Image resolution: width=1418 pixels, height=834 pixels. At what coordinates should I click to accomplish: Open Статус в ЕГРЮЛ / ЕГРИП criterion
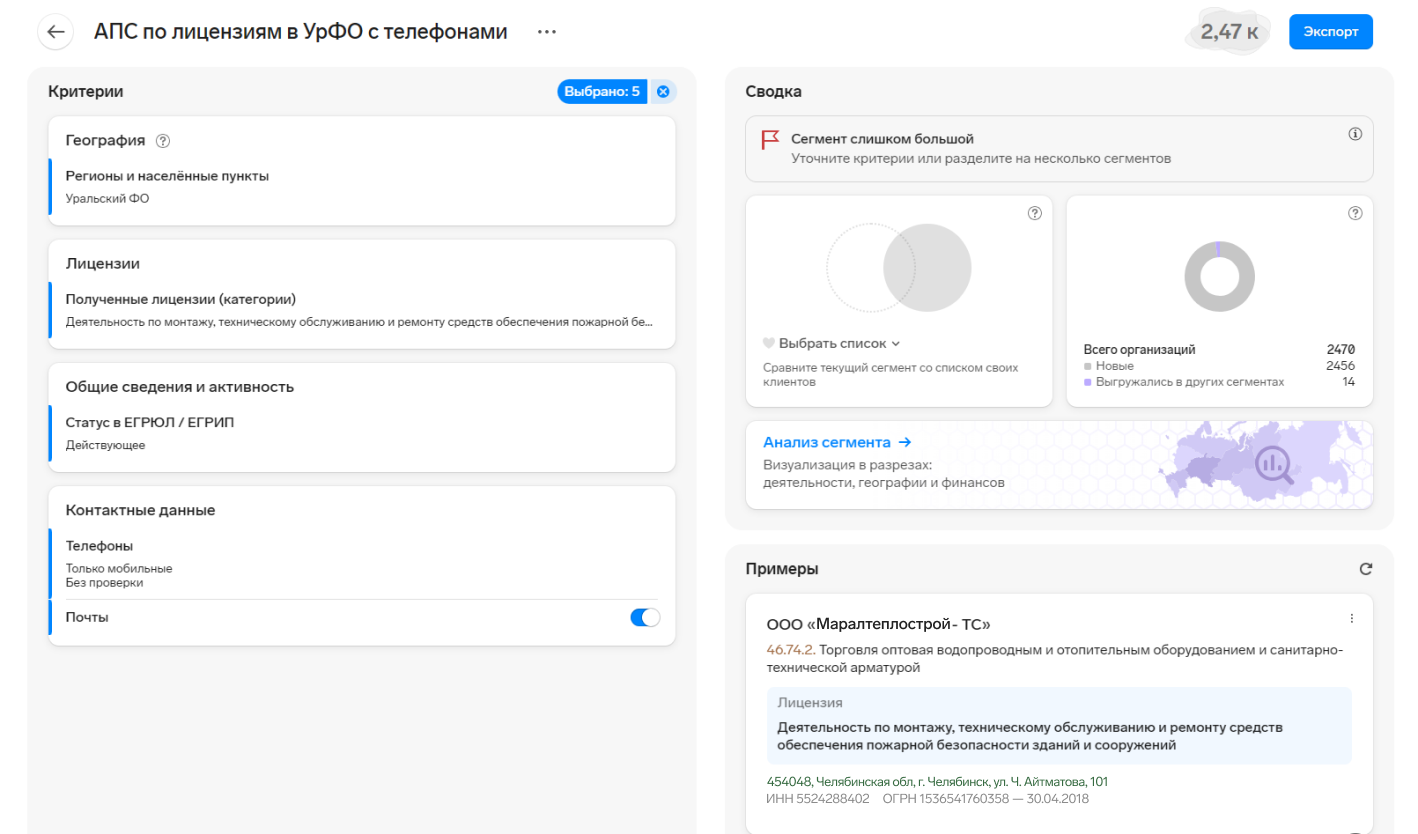(362, 433)
